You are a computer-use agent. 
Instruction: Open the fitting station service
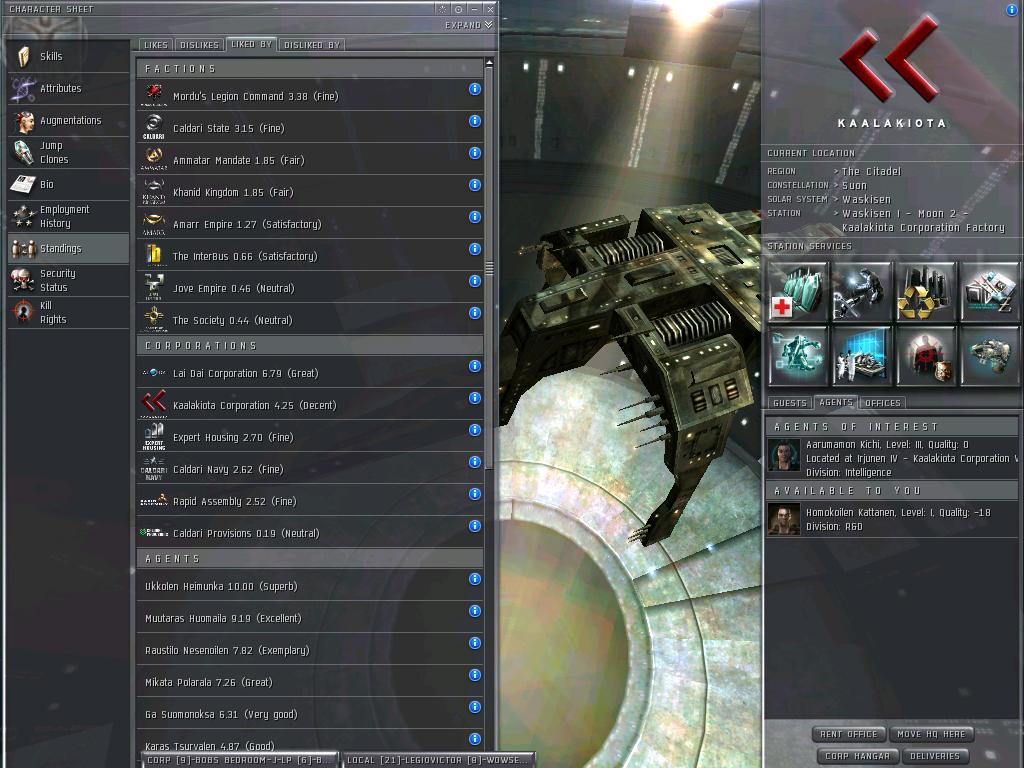pyautogui.click(x=798, y=356)
